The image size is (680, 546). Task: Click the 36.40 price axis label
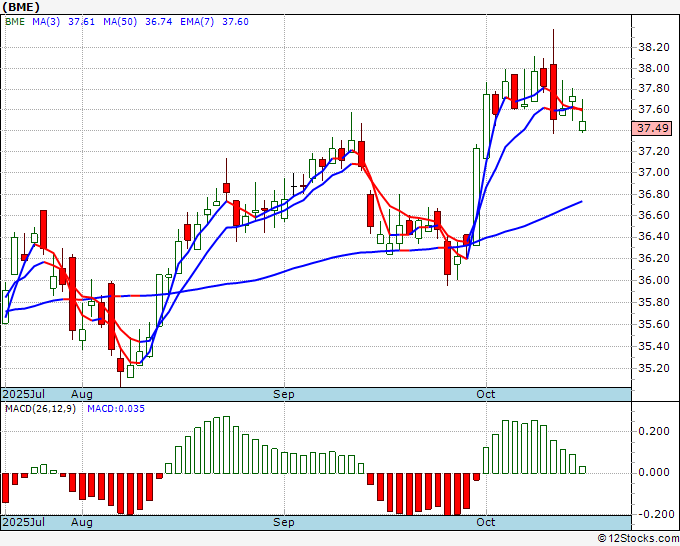(654, 236)
